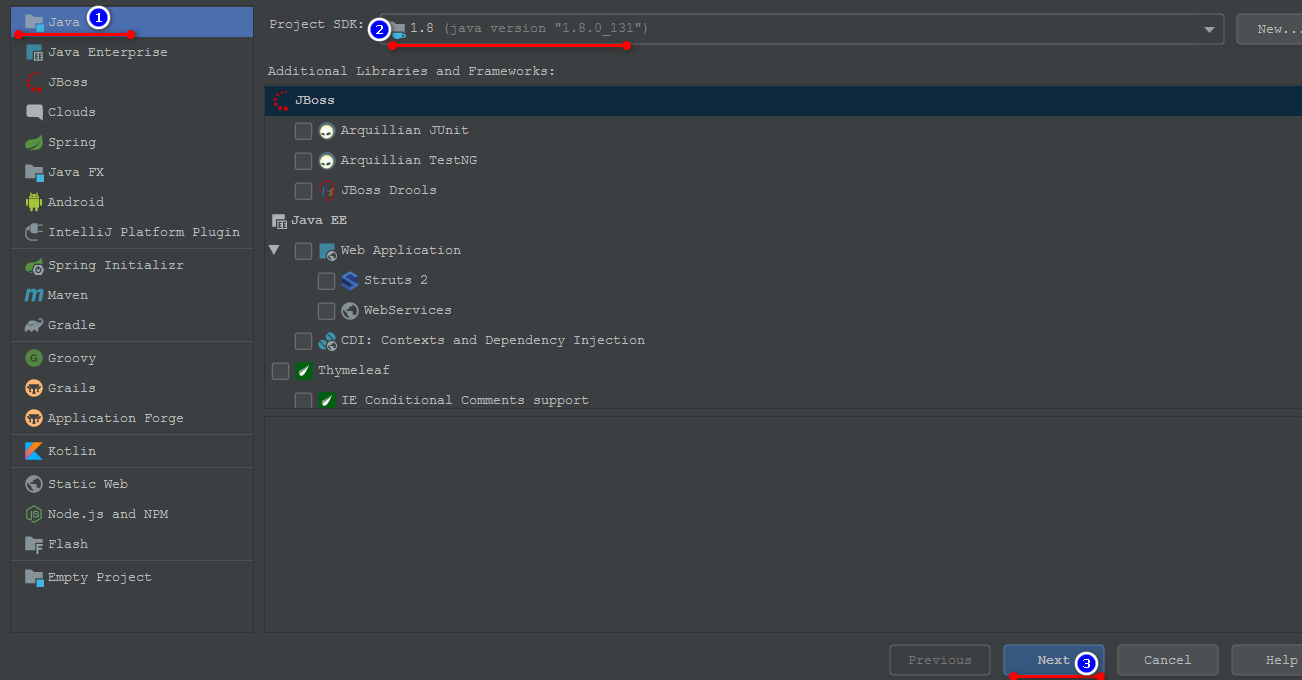Image resolution: width=1302 pixels, height=680 pixels.
Task: Click the Kotlin K icon
Action: pos(34,451)
